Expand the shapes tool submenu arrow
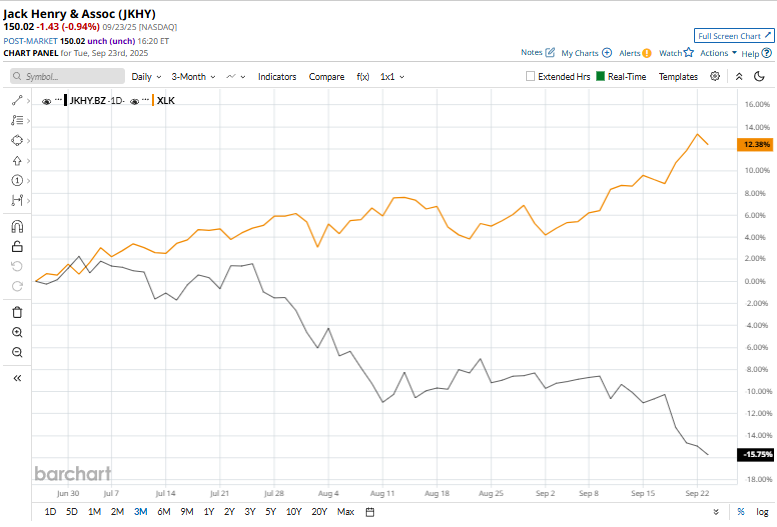The image size is (777, 527). point(28,141)
